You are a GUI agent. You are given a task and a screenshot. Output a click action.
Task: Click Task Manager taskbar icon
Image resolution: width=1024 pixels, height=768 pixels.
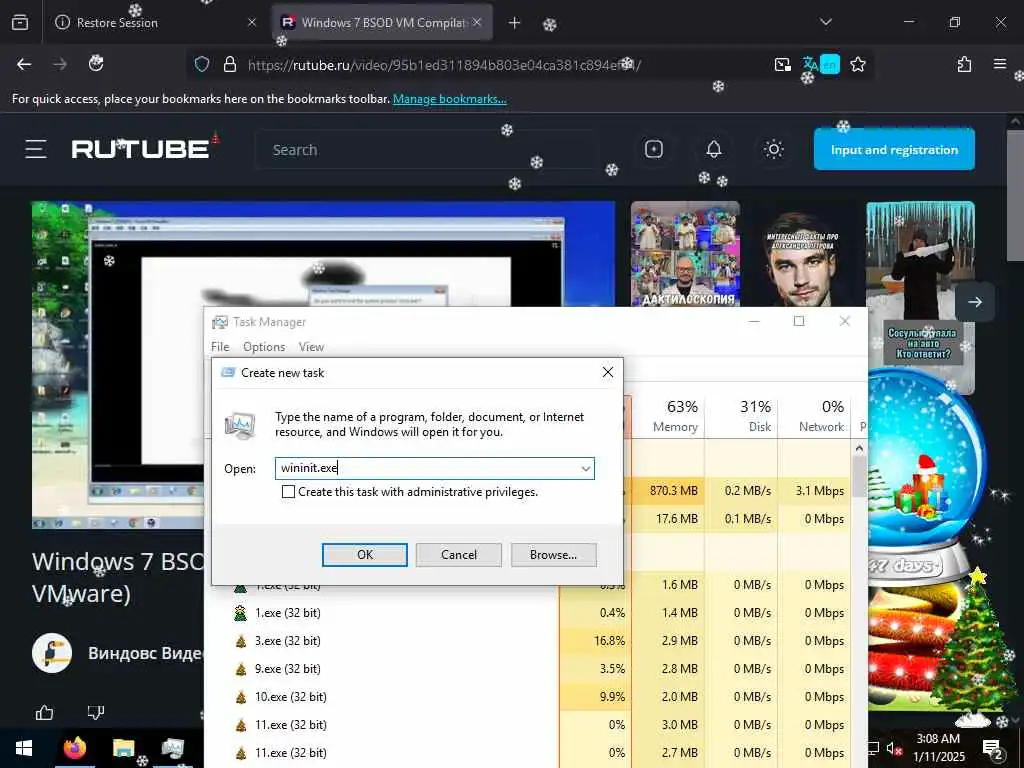coord(172,748)
